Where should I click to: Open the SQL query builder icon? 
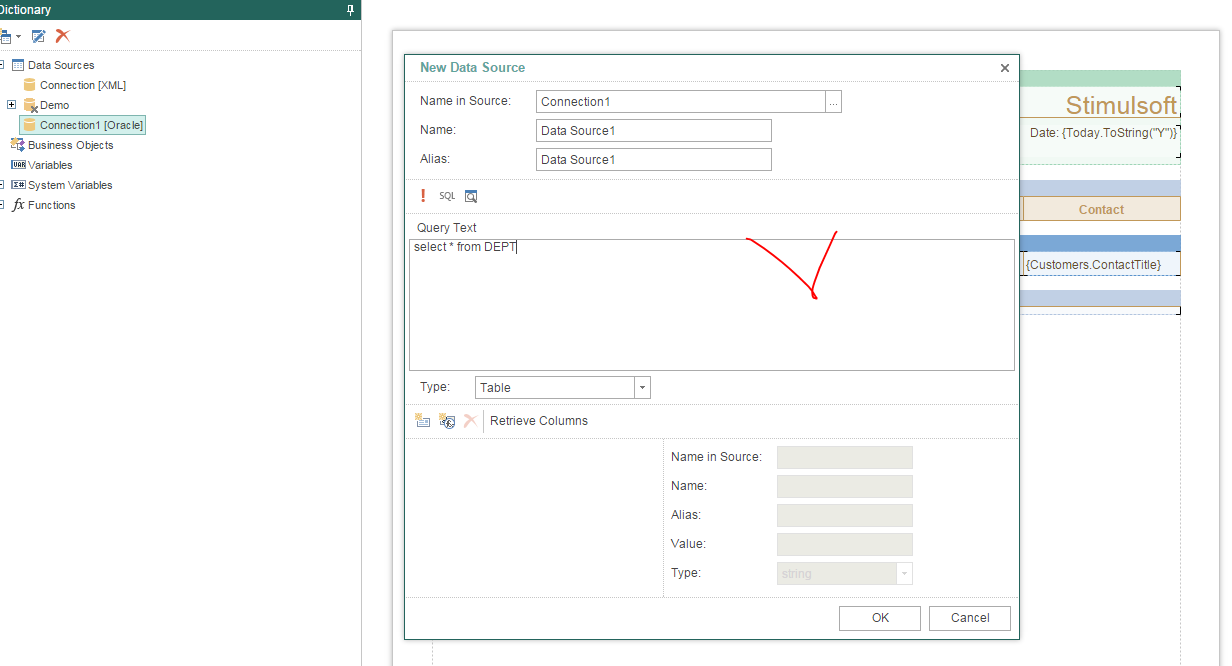pos(447,196)
